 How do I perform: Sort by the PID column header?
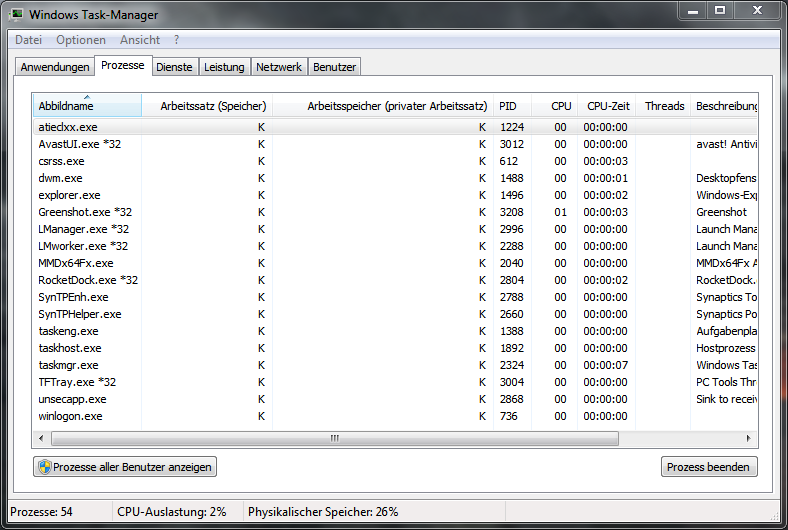512,105
